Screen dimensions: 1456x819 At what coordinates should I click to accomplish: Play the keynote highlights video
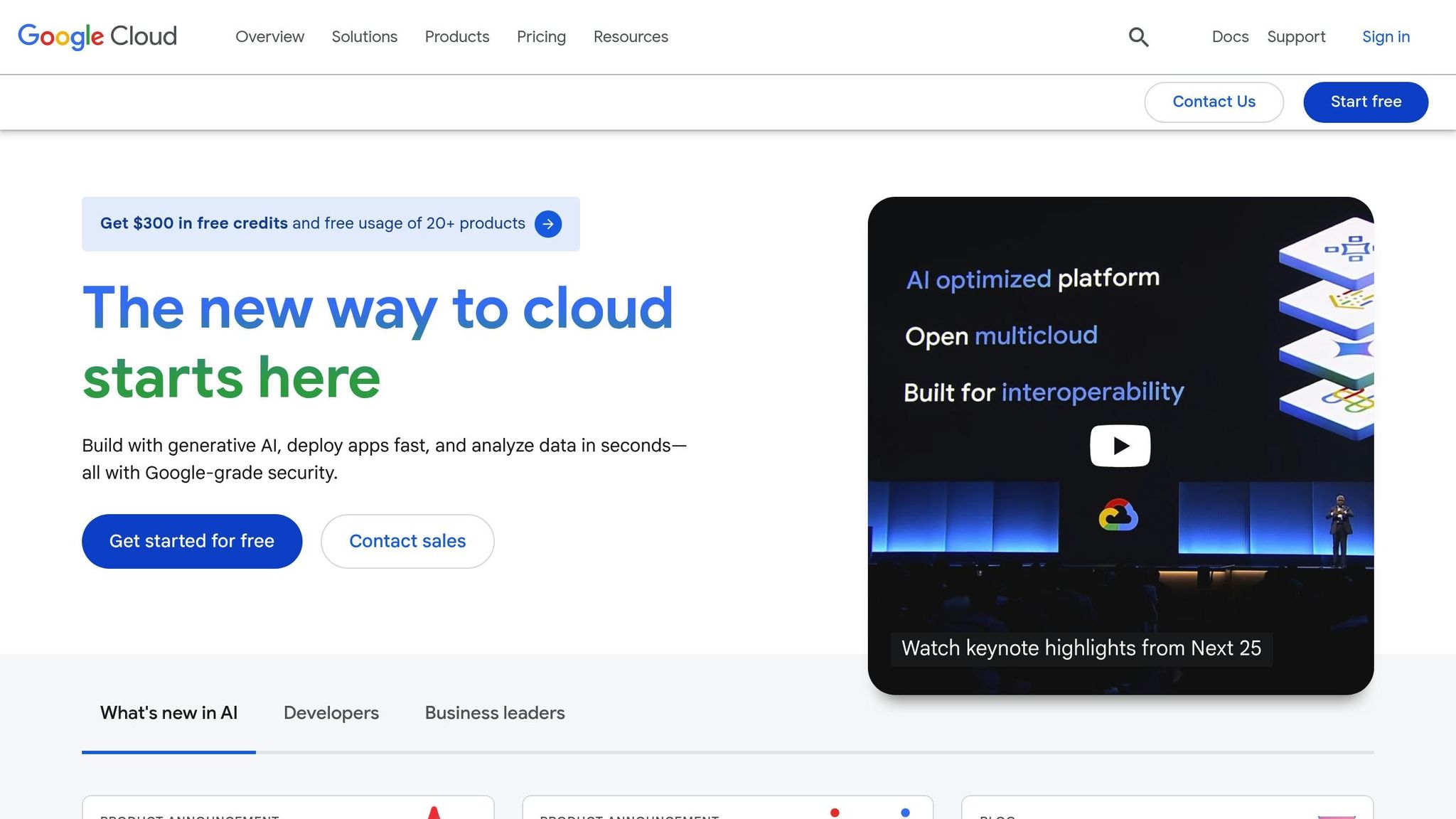coord(1120,445)
